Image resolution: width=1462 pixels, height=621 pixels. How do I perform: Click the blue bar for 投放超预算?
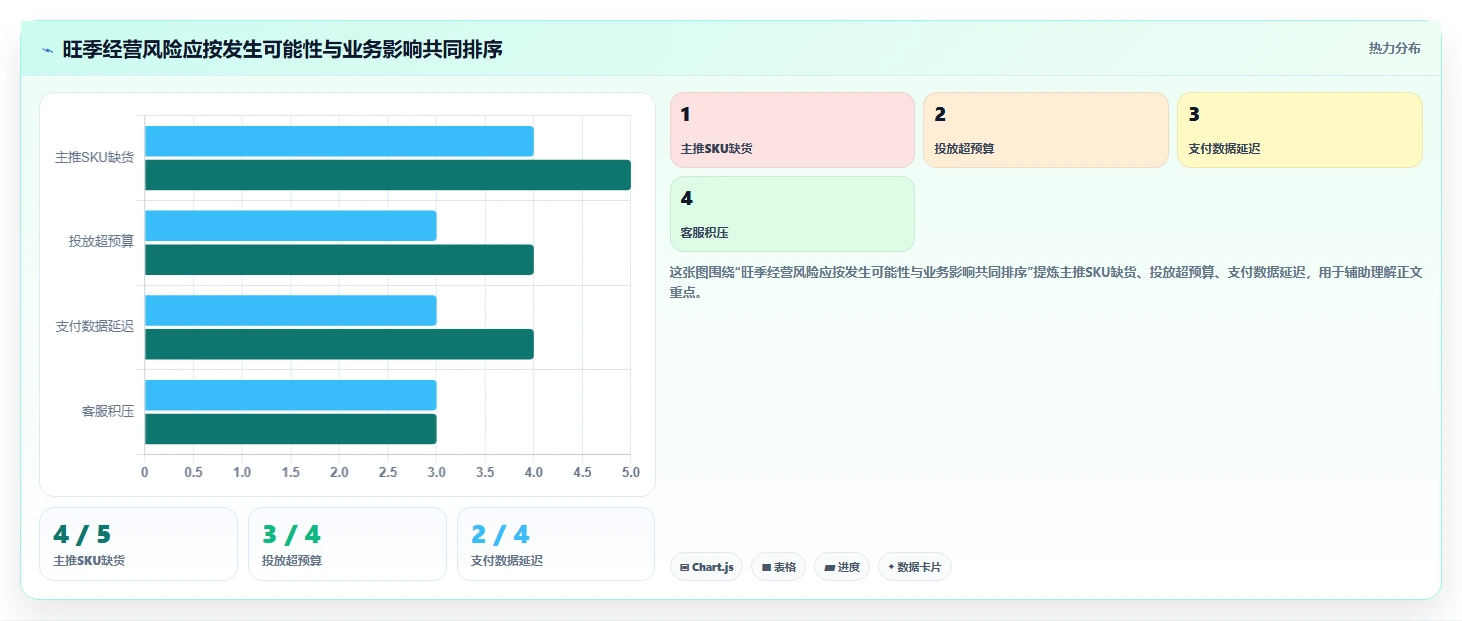291,226
